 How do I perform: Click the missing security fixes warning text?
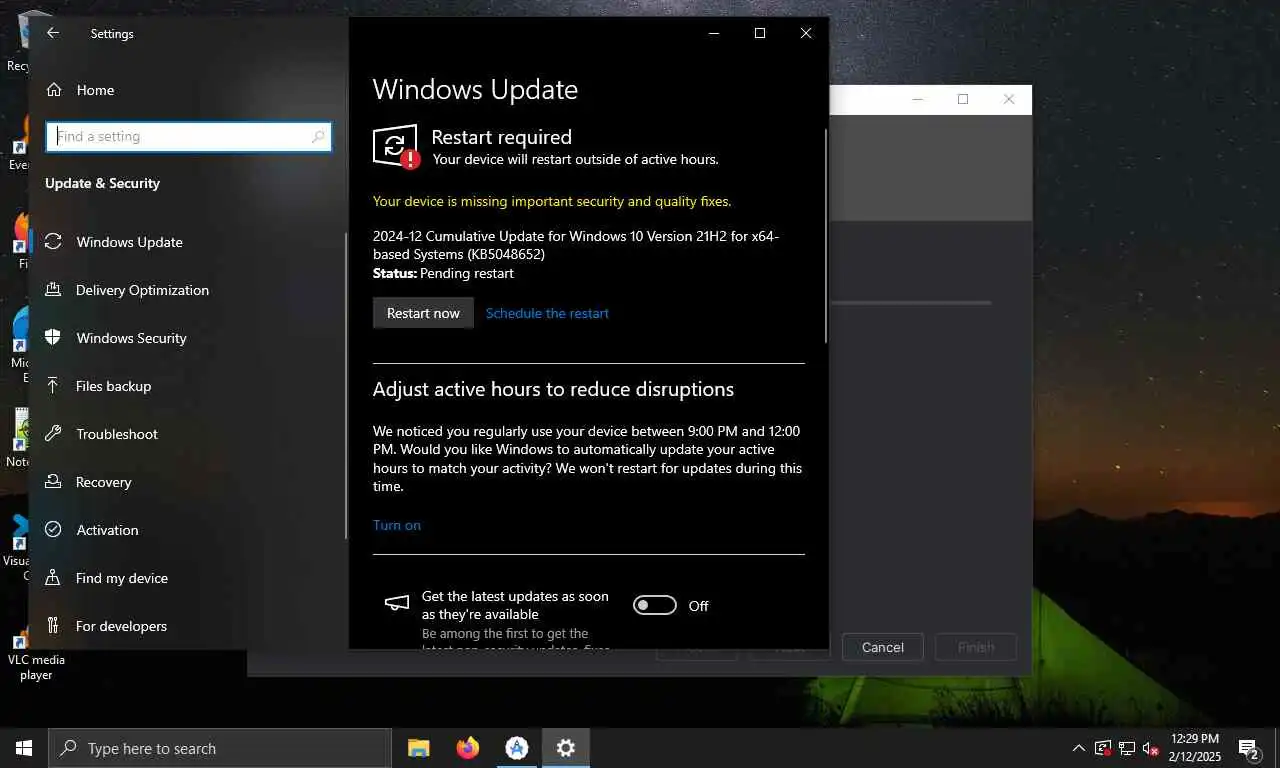(552, 201)
